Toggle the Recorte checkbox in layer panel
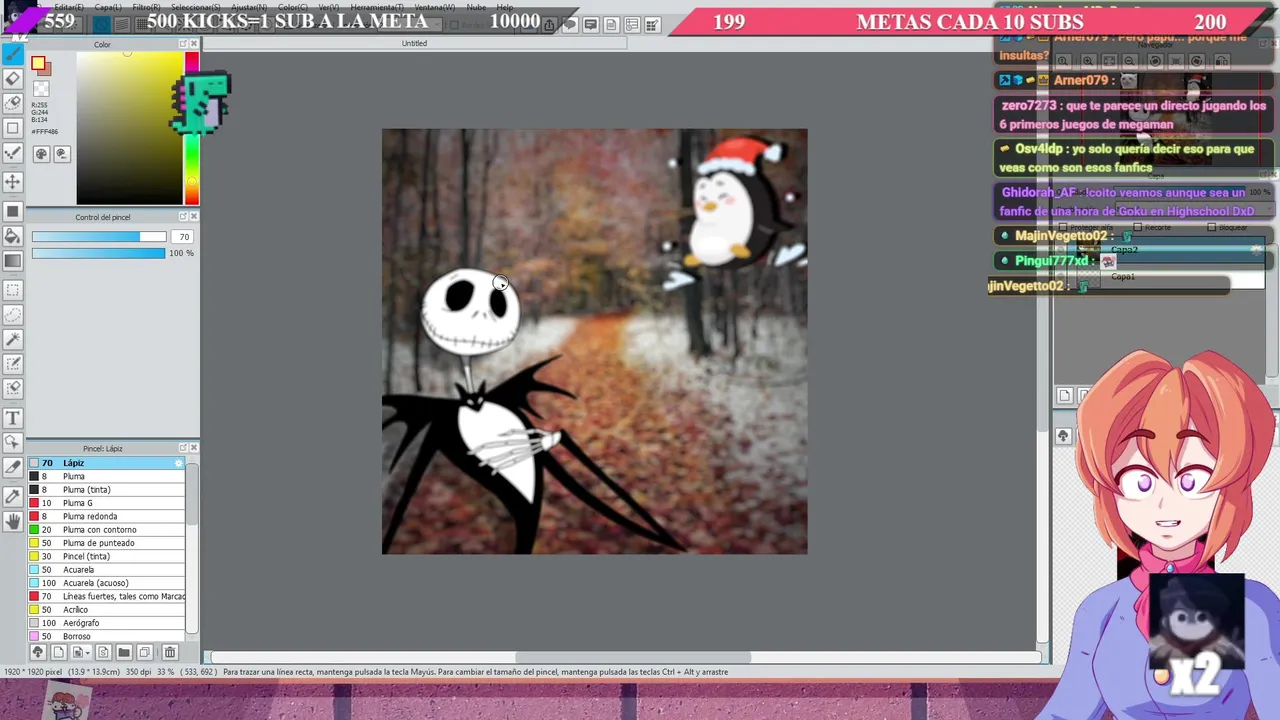1280x720 pixels. click(x=1137, y=227)
